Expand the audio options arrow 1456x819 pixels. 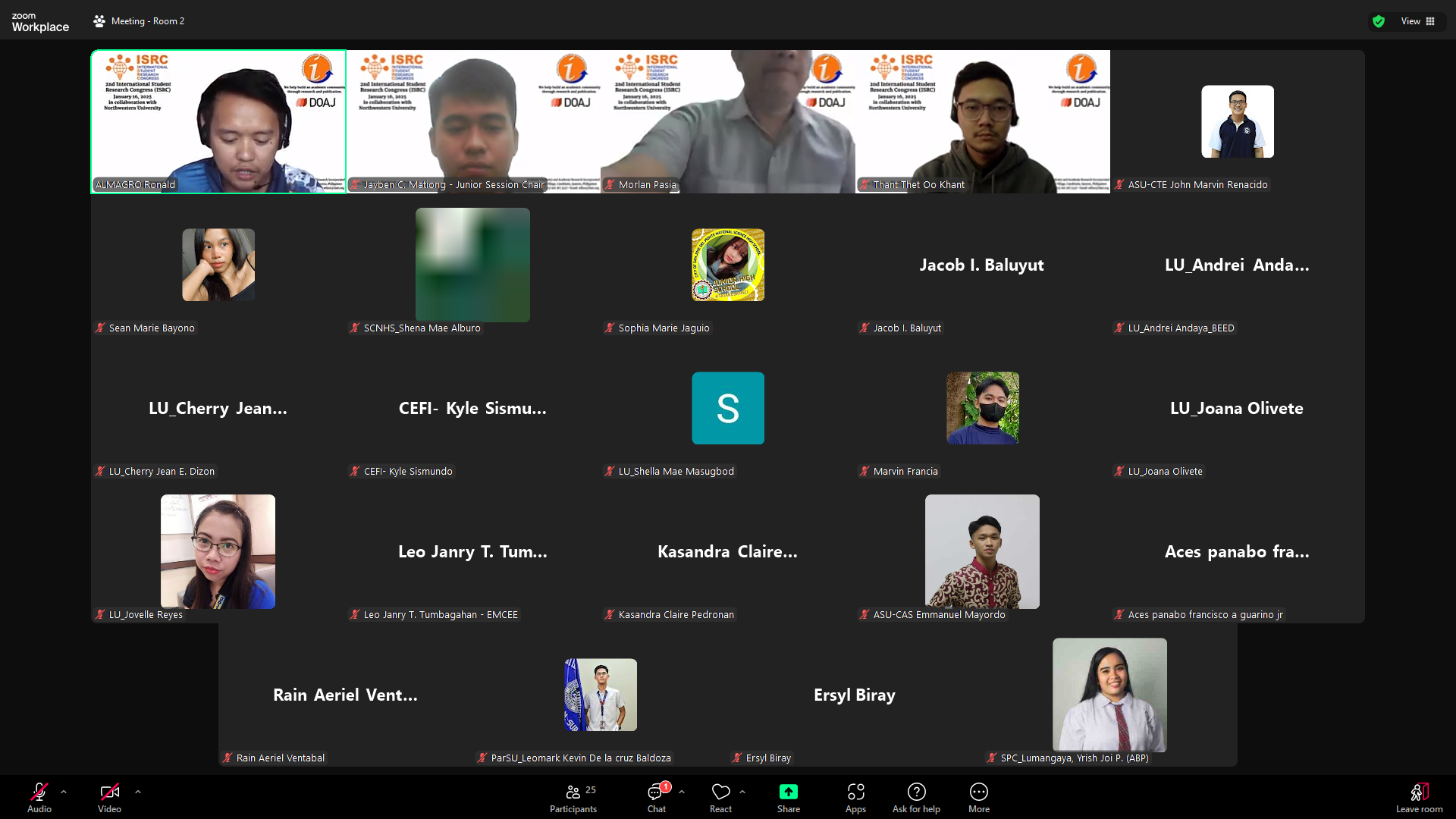[x=64, y=791]
